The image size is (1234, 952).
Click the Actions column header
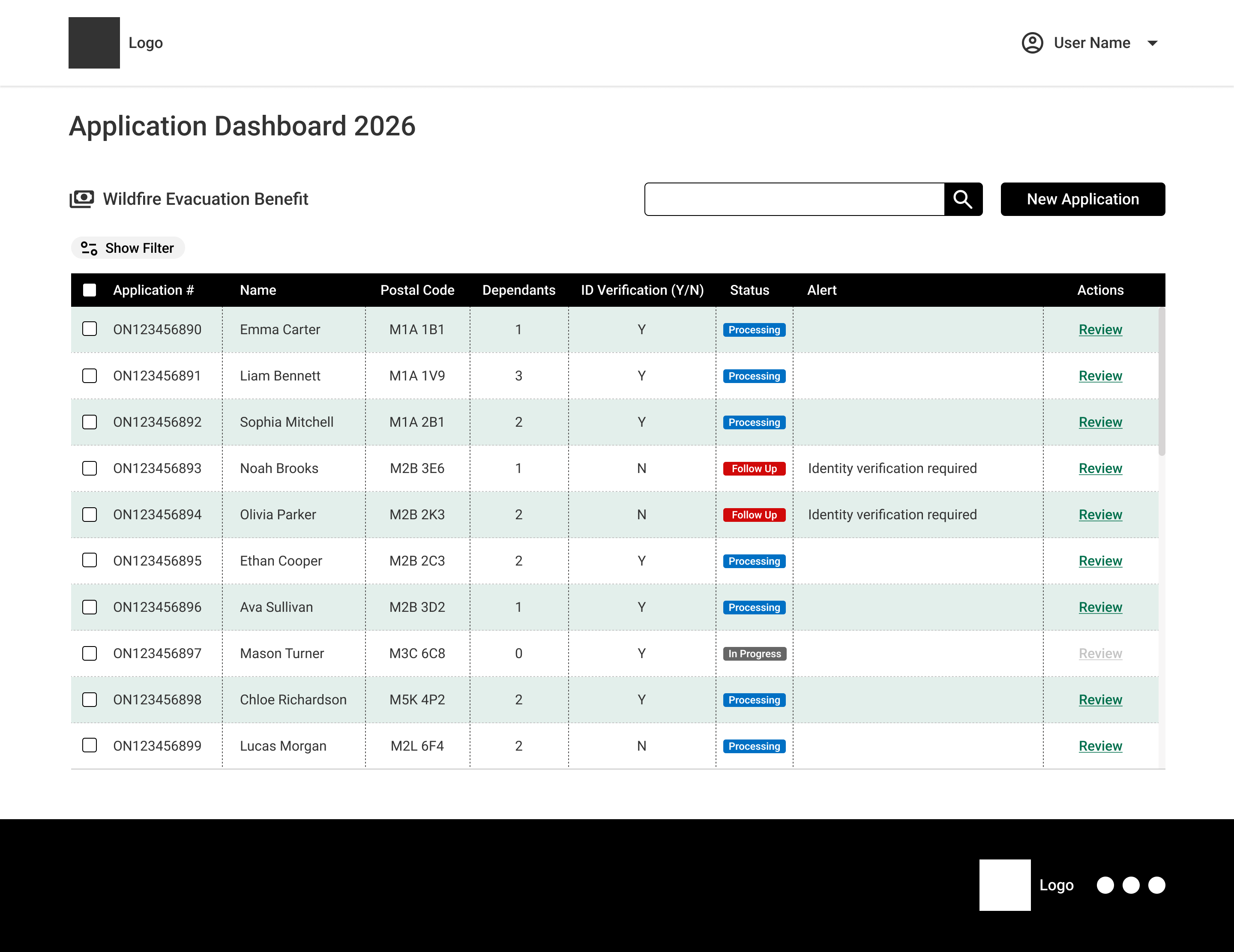(x=1100, y=290)
